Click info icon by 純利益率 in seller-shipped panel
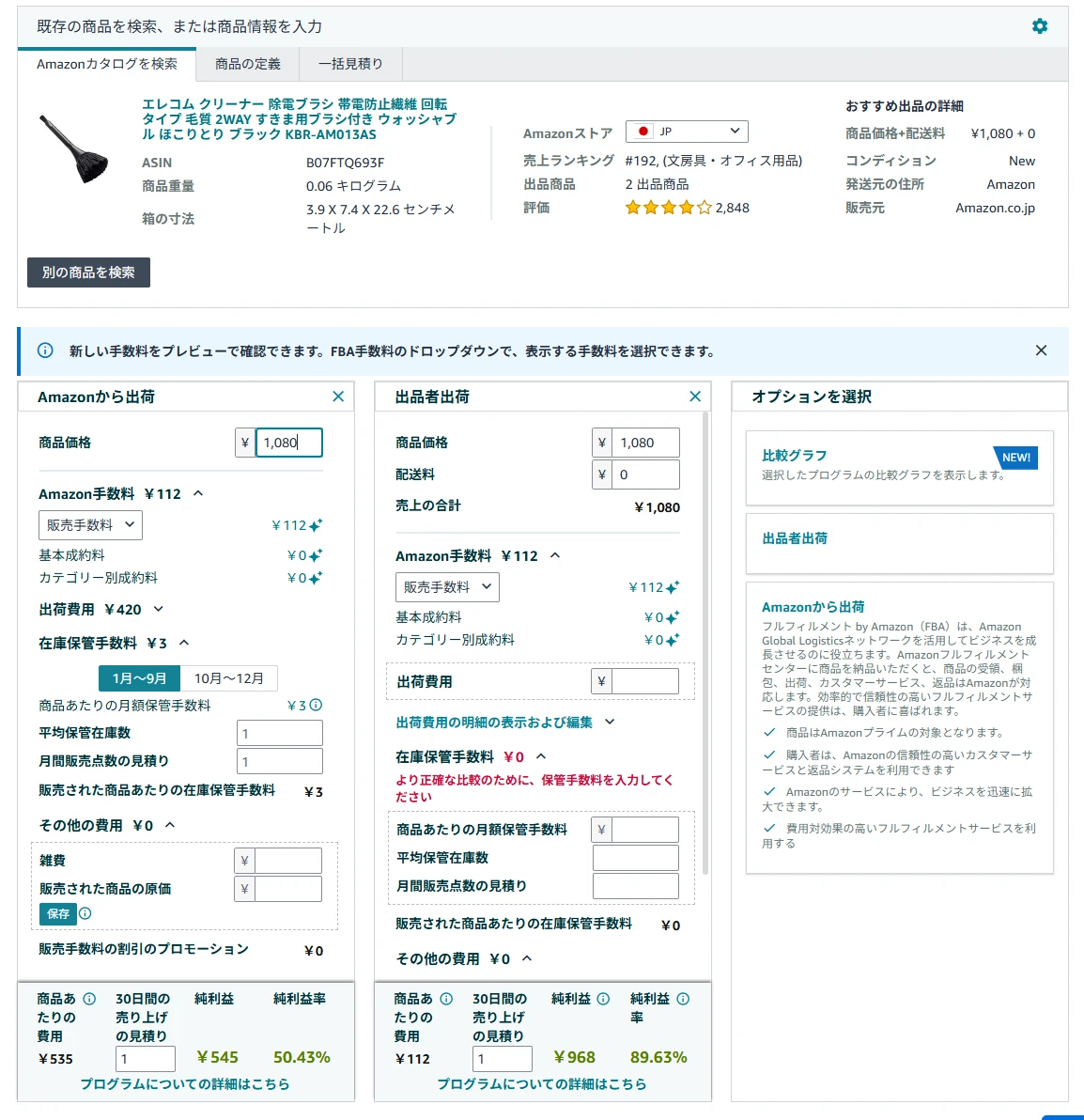This screenshot has width=1084, height=1120. 684,999
